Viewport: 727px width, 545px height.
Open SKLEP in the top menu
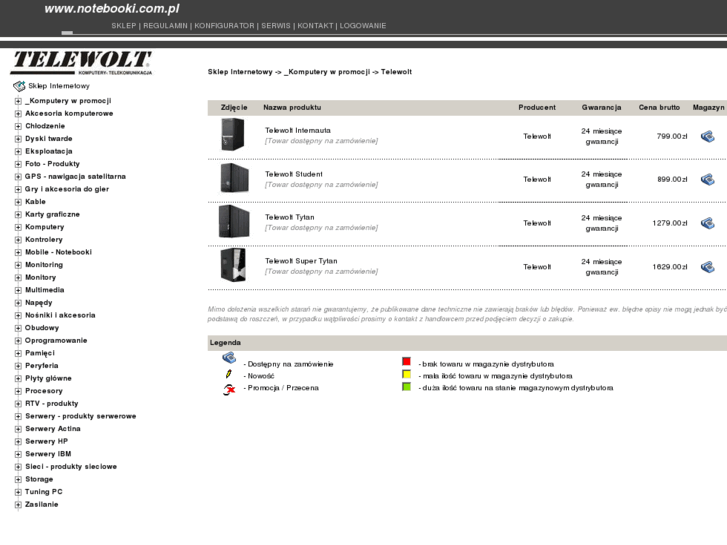pos(124,26)
